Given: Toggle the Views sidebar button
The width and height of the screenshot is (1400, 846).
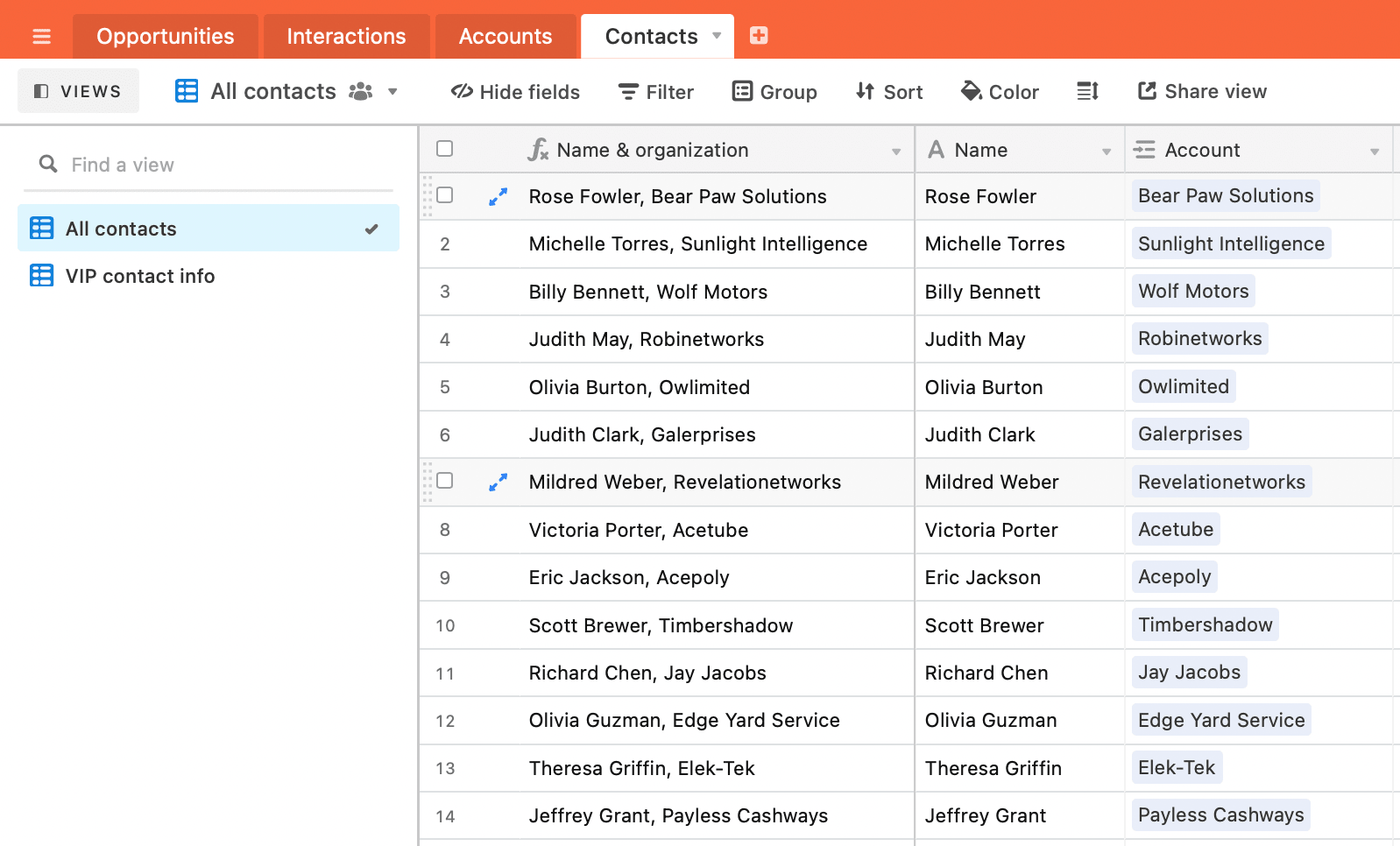Looking at the screenshot, I should (78, 91).
